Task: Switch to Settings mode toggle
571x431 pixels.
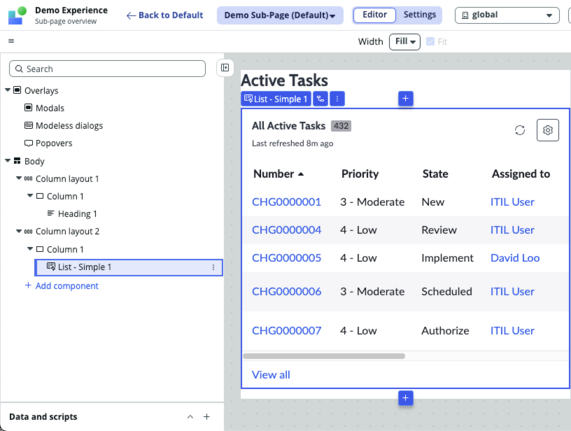Action: tap(420, 15)
